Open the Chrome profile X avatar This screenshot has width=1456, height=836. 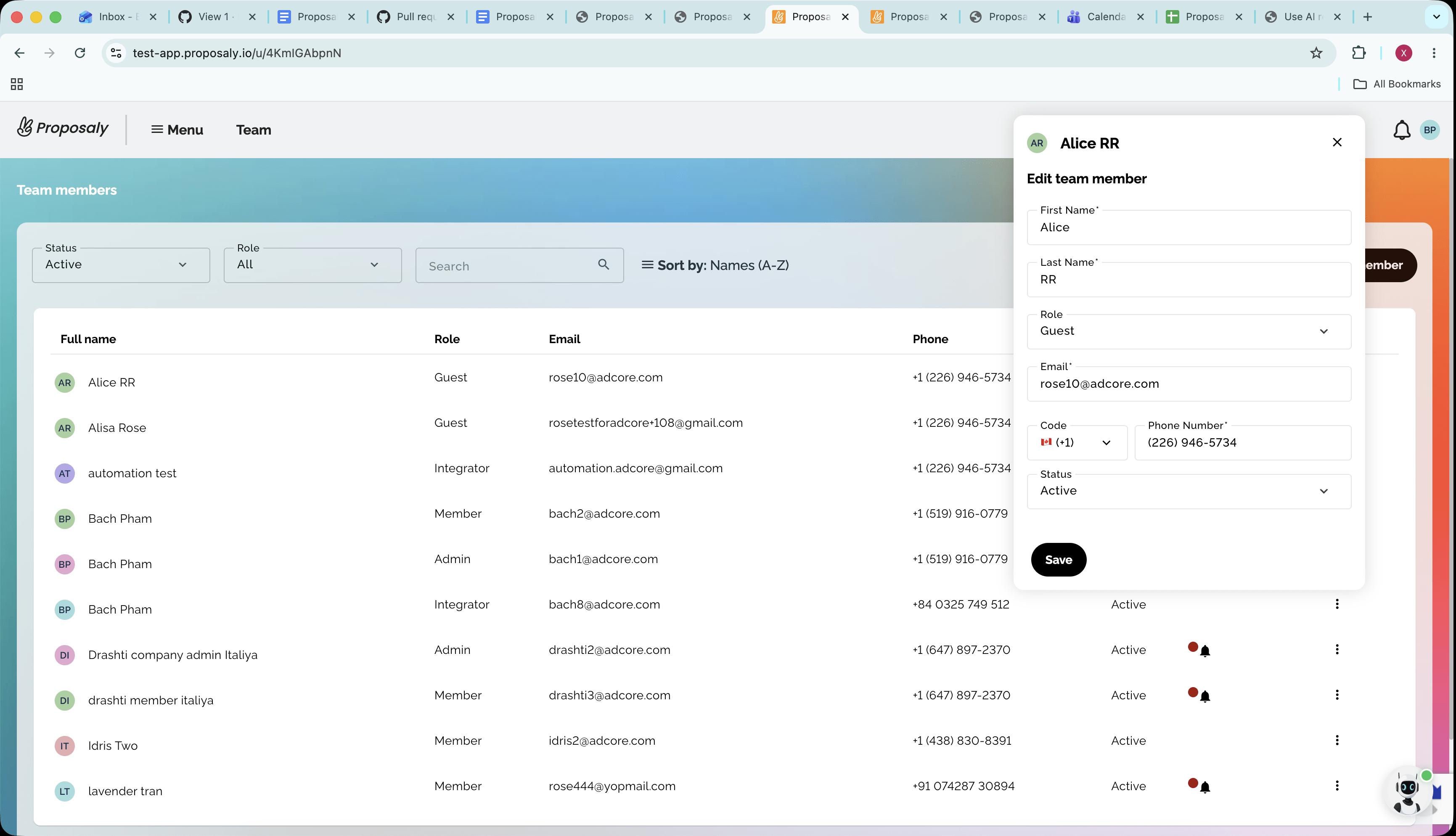[1403, 53]
